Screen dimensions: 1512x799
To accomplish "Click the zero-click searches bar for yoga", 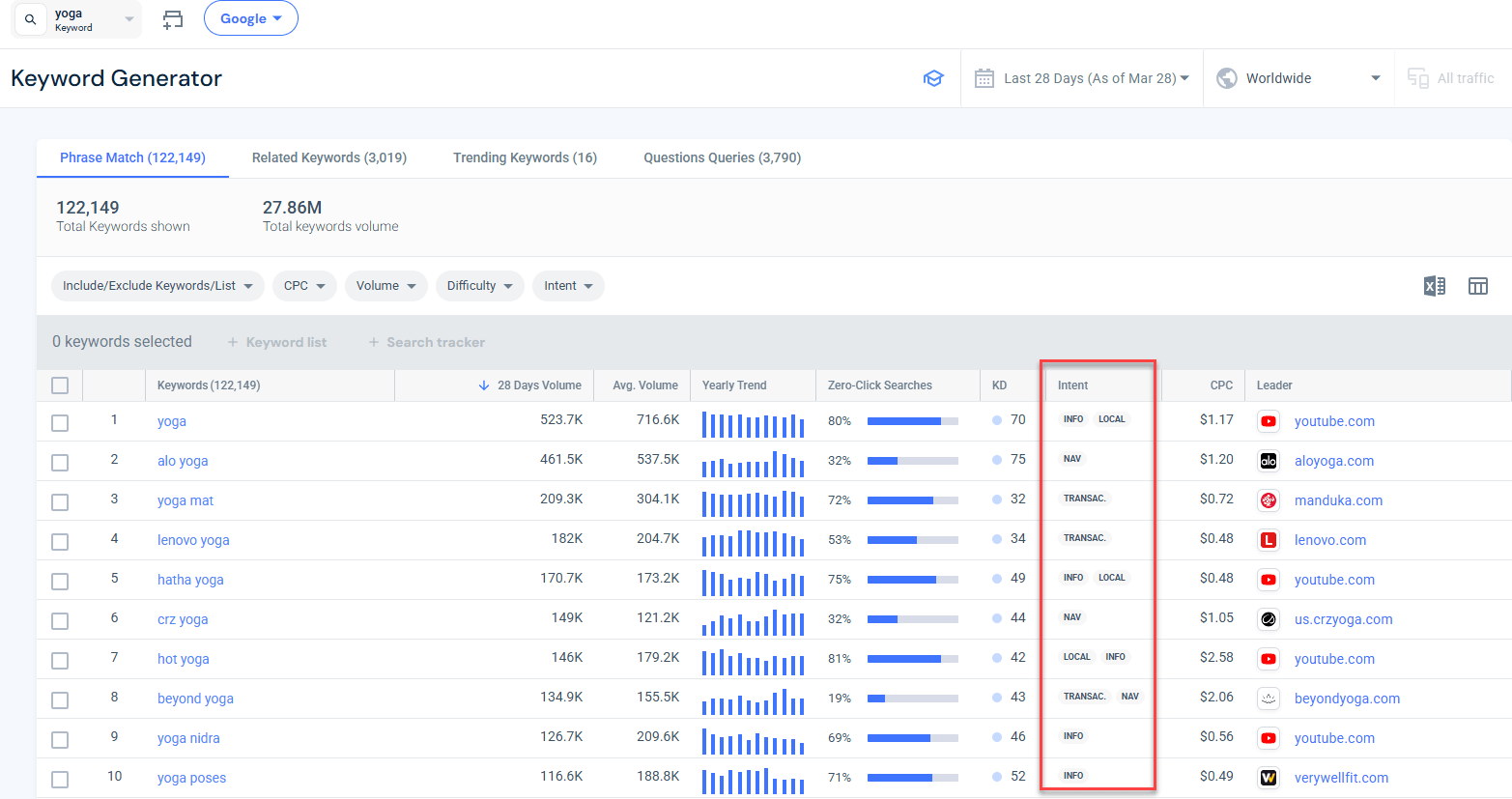I will (912, 421).
